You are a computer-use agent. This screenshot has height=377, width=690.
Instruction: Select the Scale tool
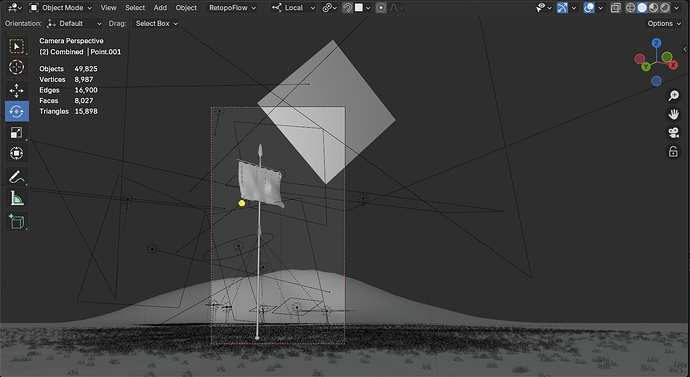[17, 132]
